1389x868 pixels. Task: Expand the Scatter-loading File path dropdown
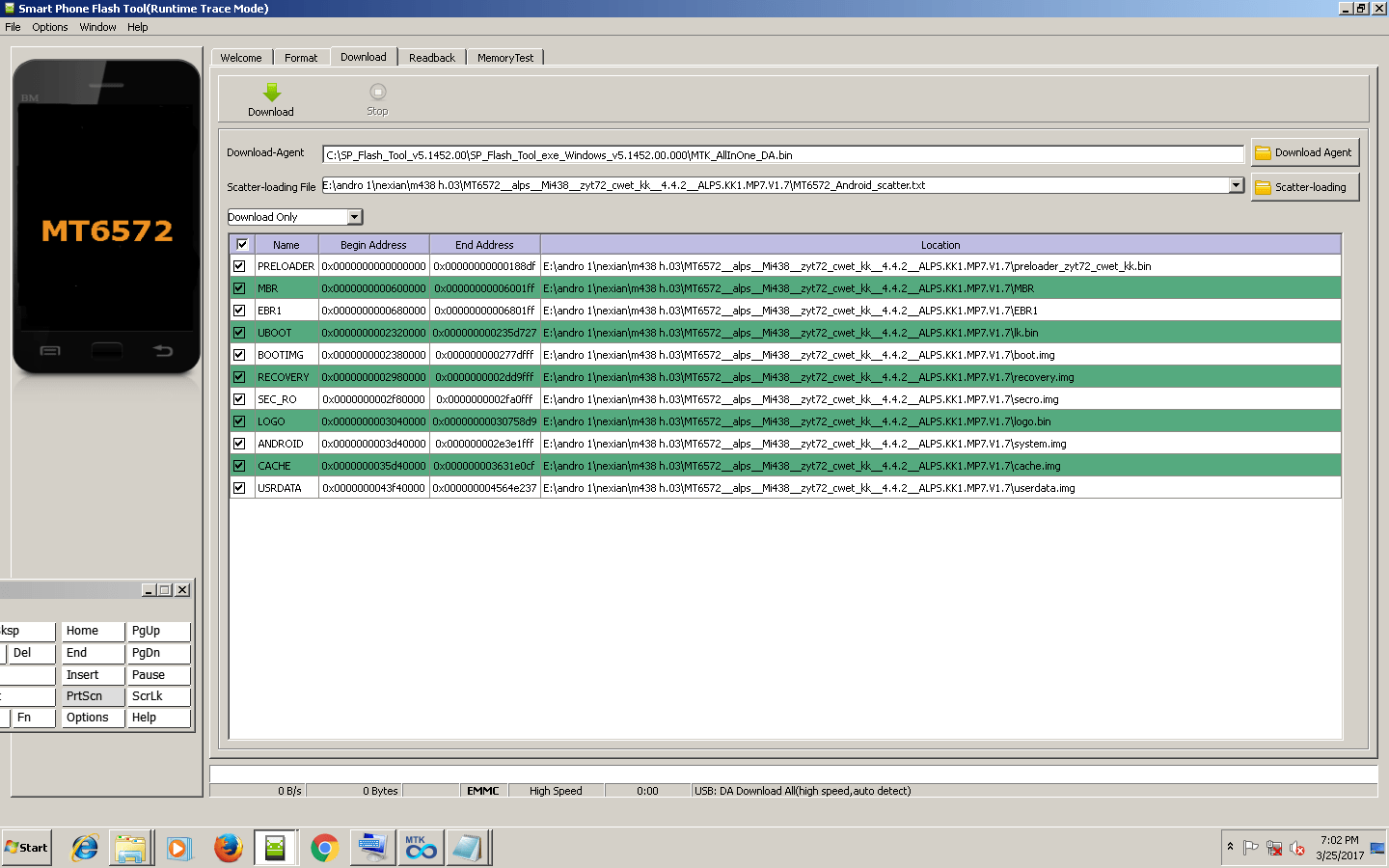1236,185
